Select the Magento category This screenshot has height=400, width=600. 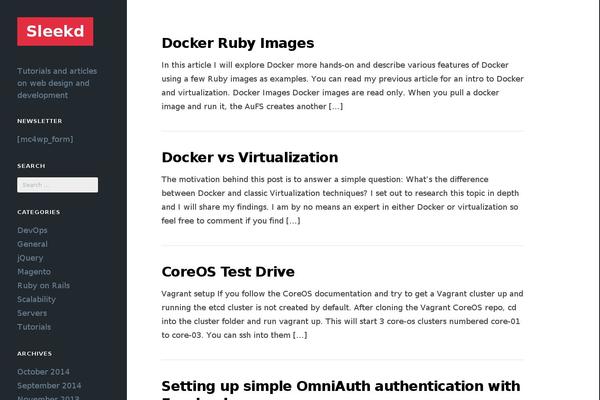(34, 272)
